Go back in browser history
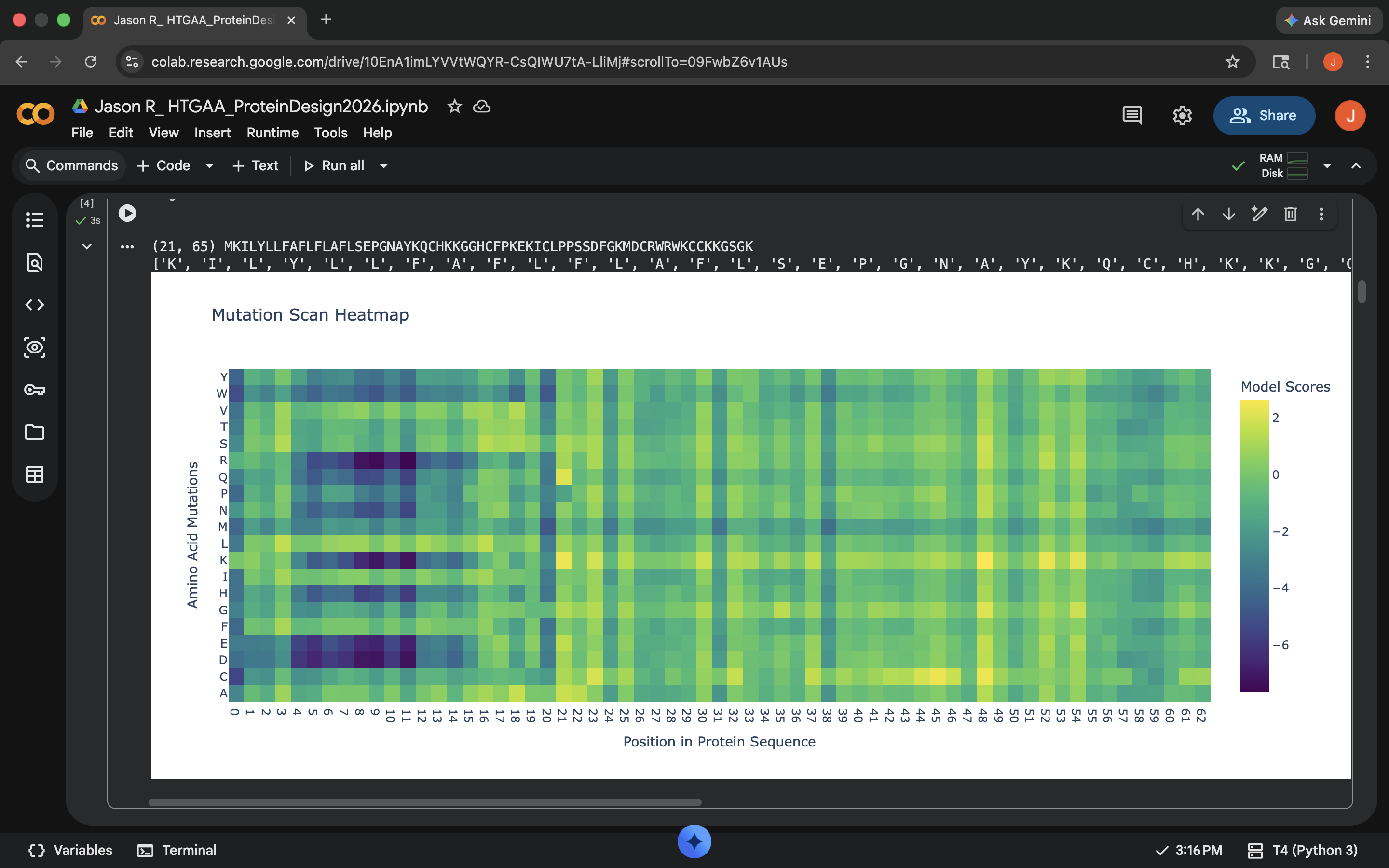This screenshot has height=868, width=1389. 21,61
